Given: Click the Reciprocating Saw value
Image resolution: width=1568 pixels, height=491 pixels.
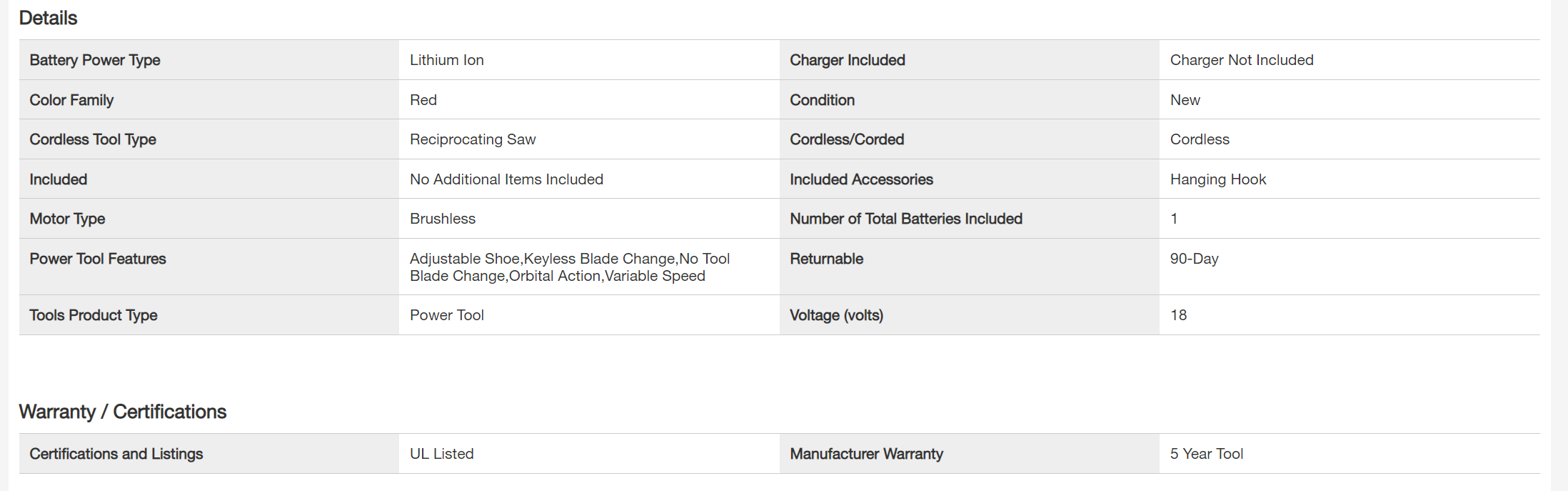Looking at the screenshot, I should (472, 139).
